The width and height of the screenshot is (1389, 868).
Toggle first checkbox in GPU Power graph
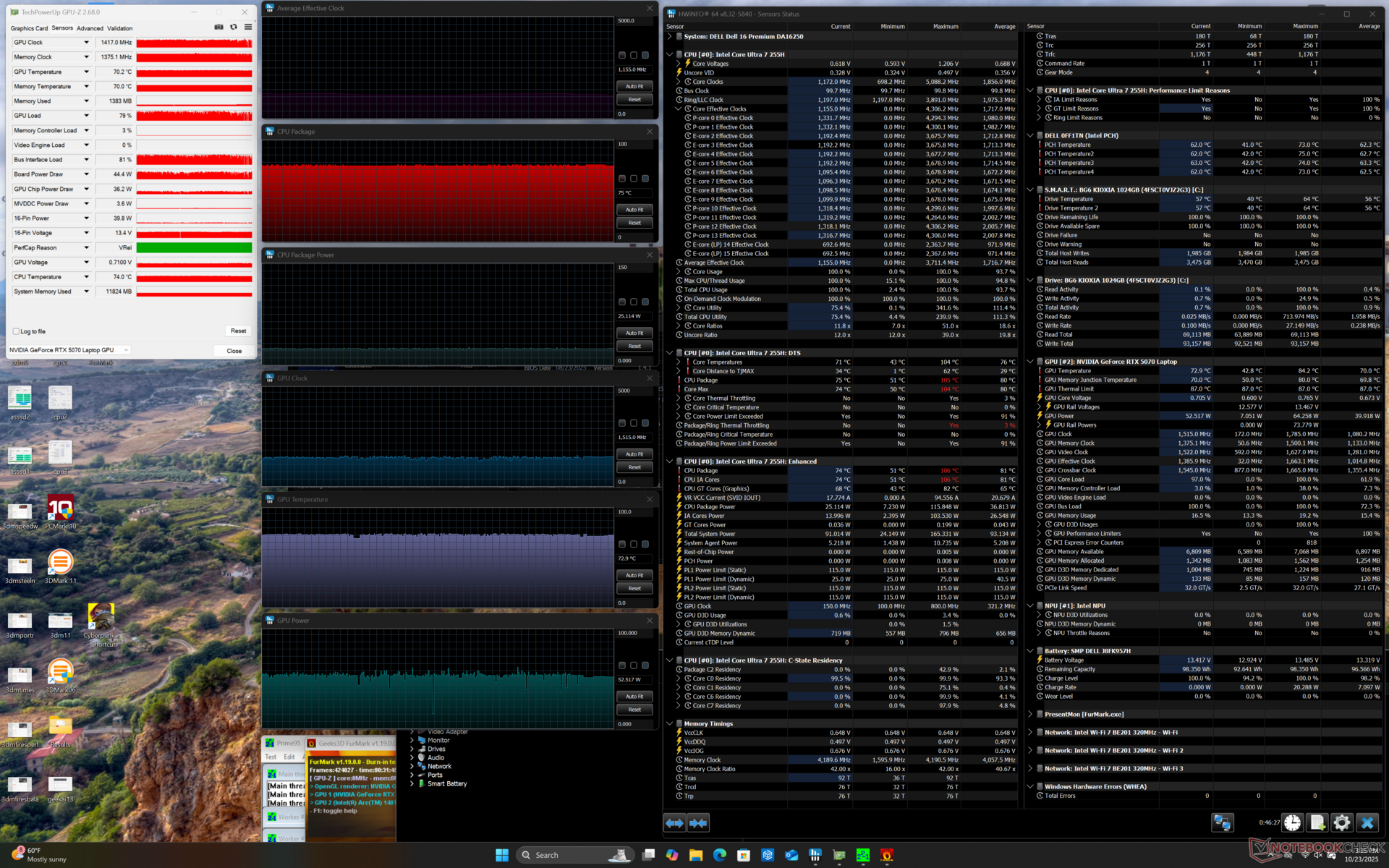(622, 665)
